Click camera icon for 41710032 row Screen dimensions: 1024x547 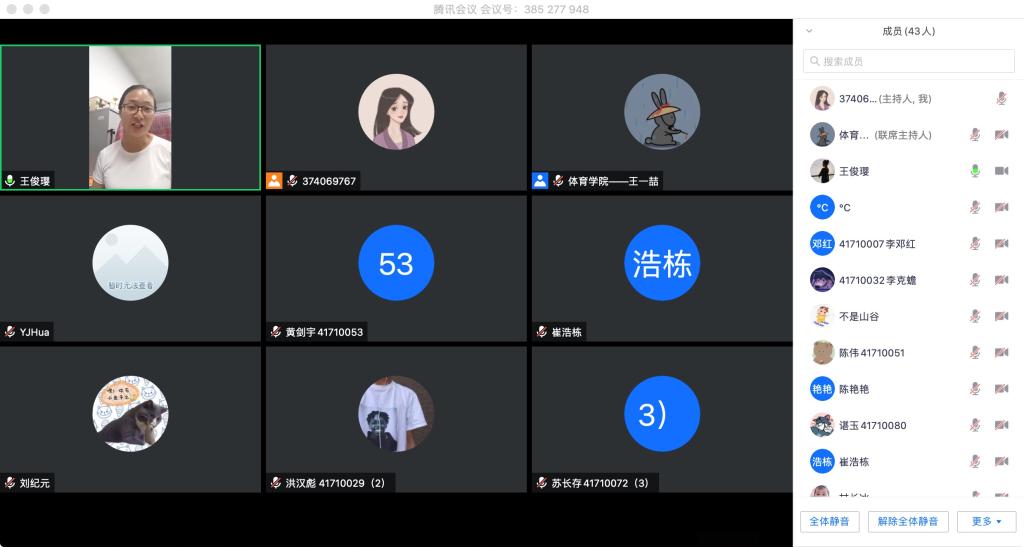click(1001, 280)
